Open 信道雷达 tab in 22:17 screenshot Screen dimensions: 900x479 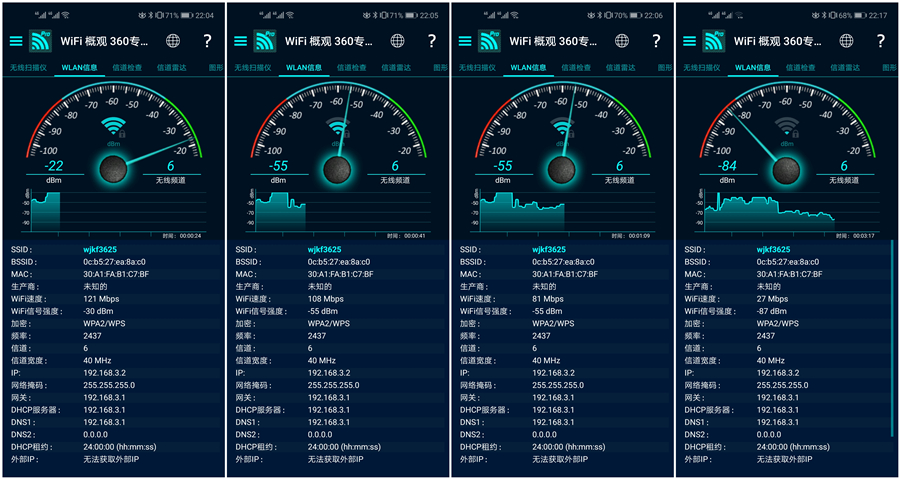point(846,68)
